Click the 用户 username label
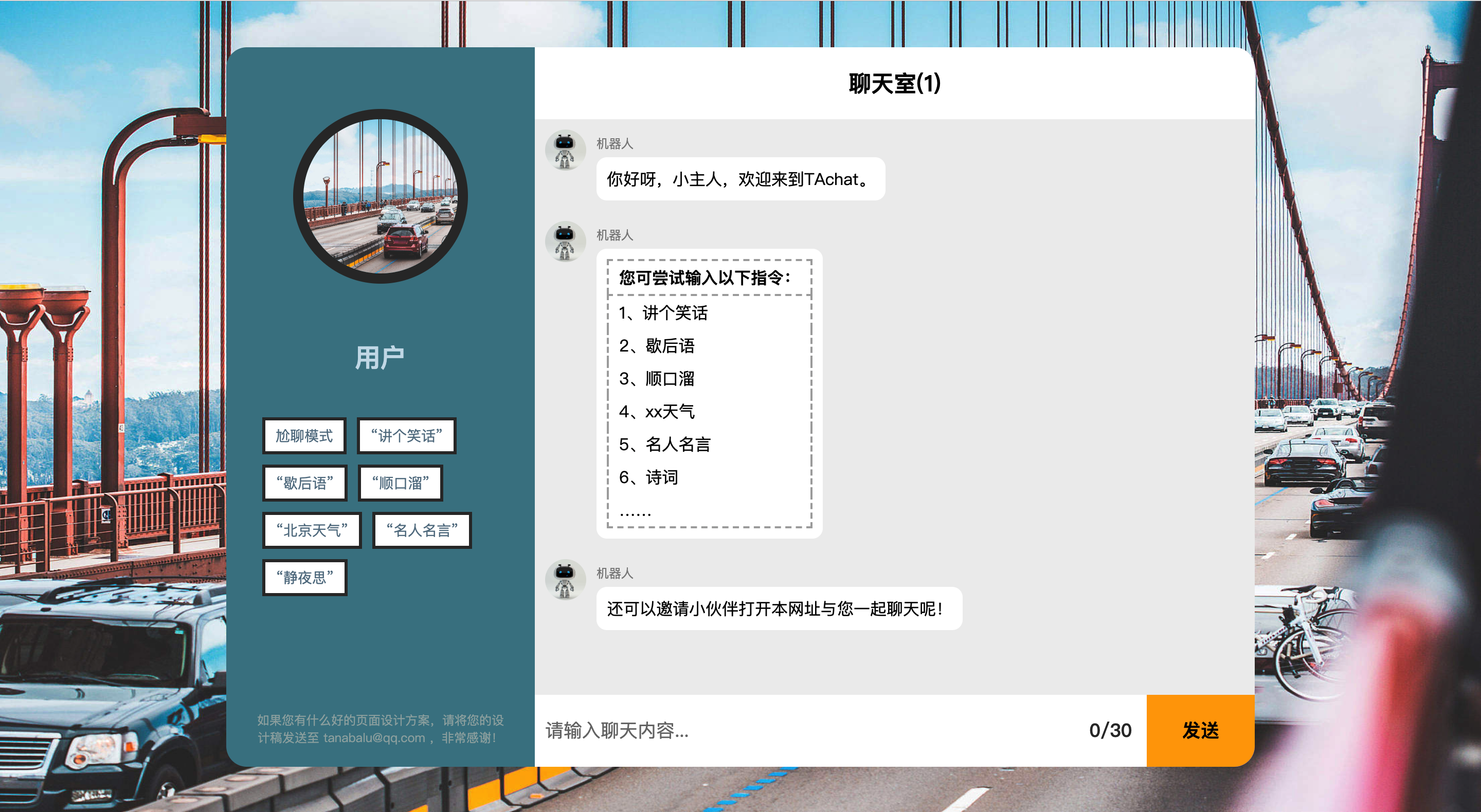 coord(380,358)
